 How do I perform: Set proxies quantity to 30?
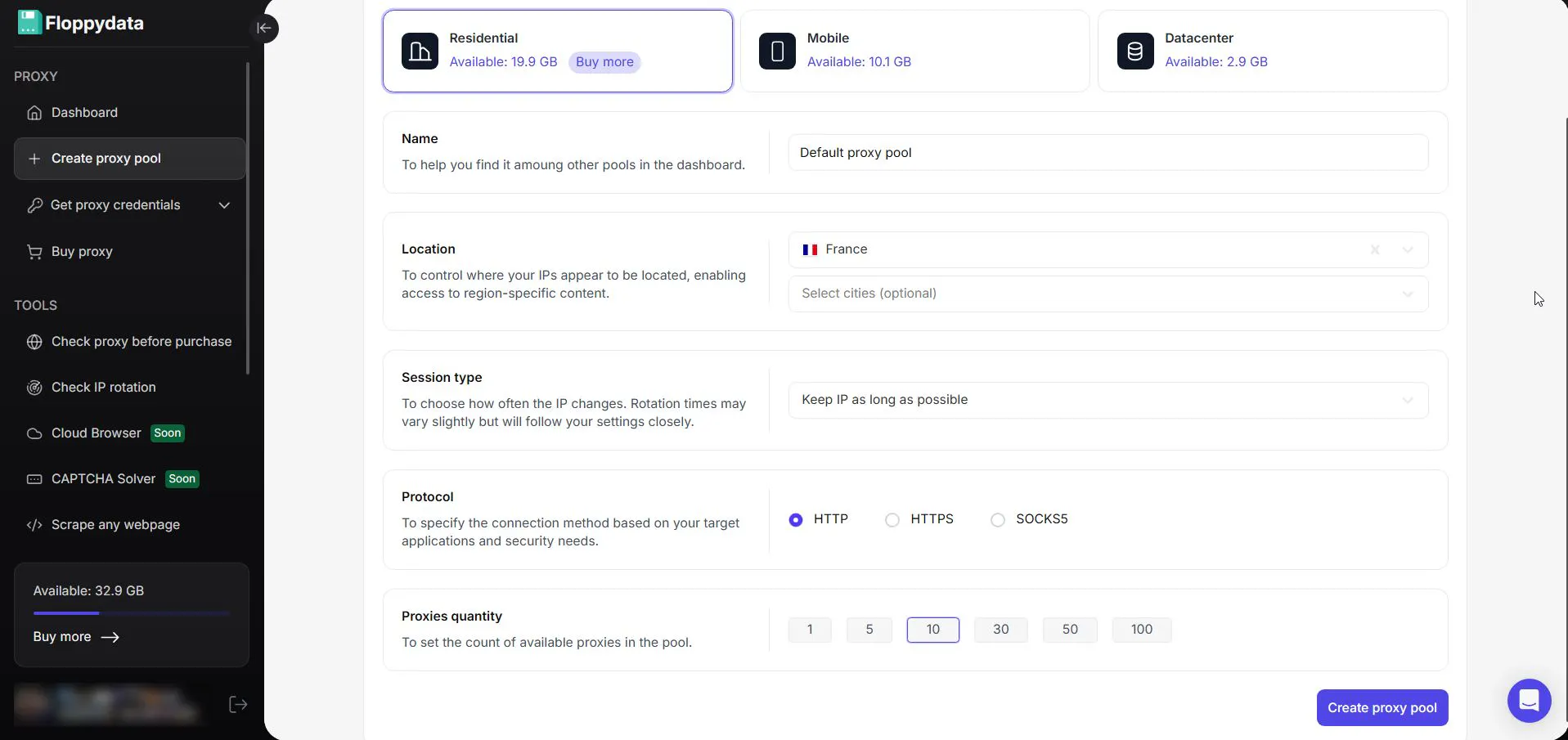tap(1001, 630)
